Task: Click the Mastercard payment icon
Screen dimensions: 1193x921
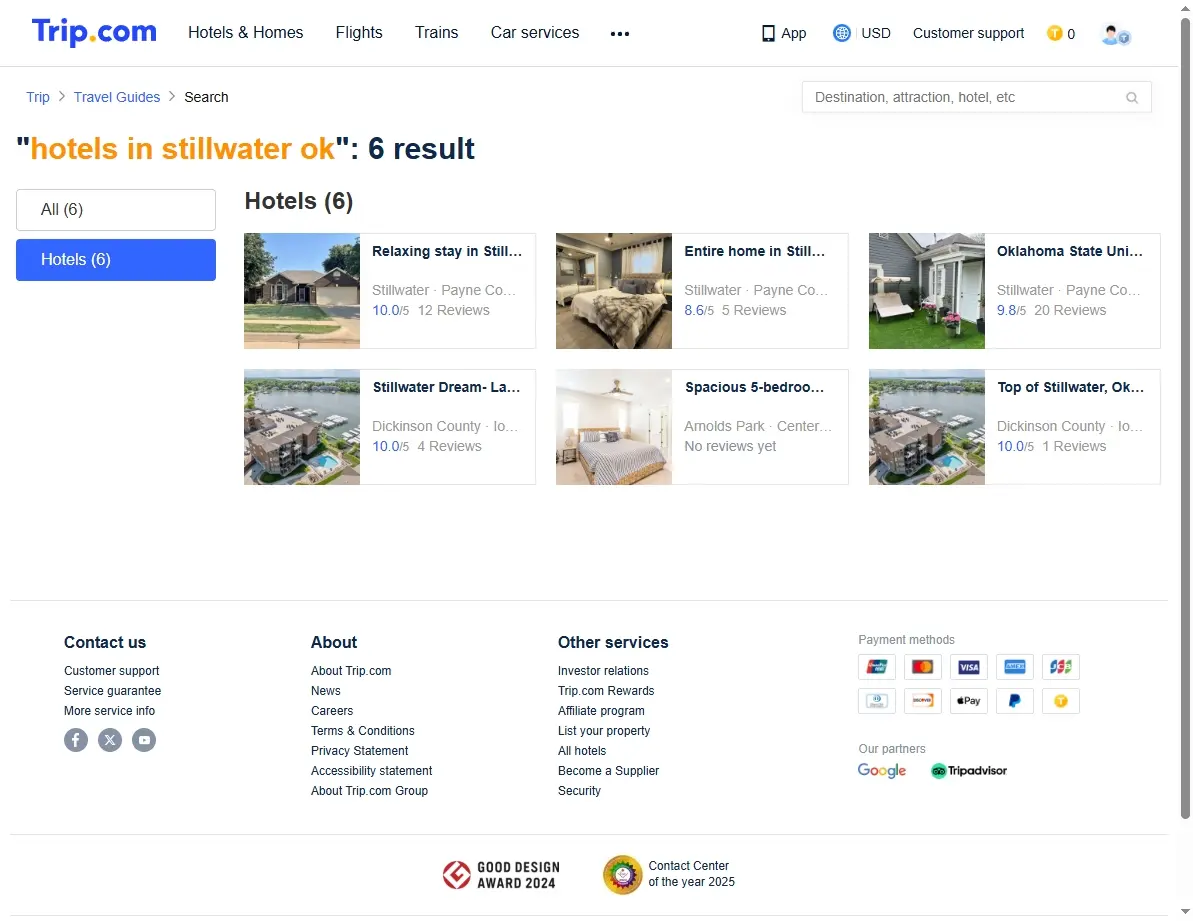Action: (923, 667)
